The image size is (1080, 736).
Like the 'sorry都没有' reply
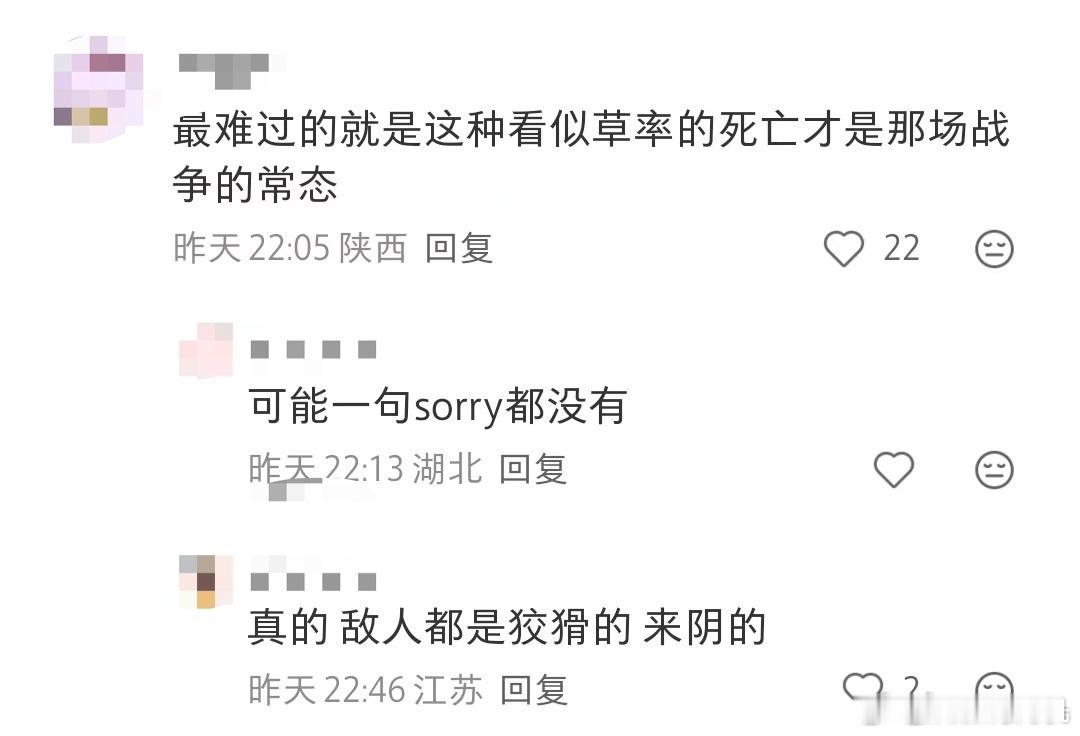893,470
